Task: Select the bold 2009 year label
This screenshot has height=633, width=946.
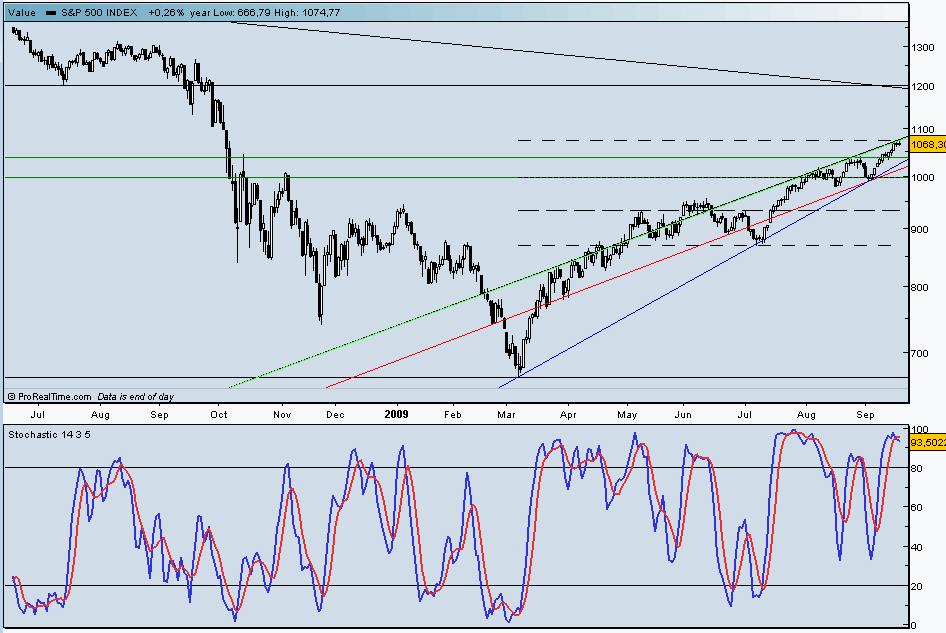Action: 396,414
